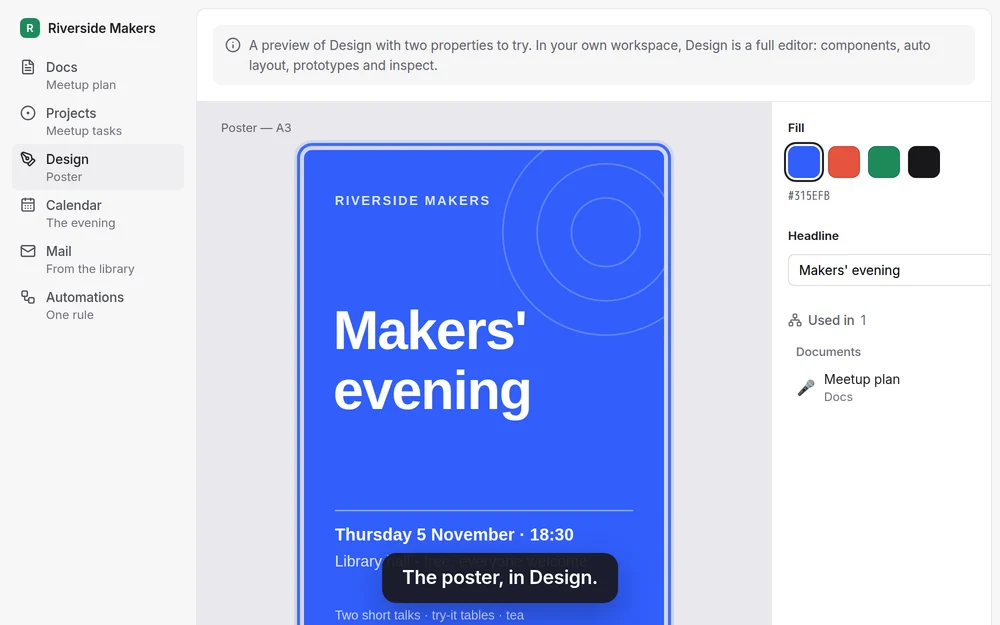Click Thursday 5 November · 18:30 on poster
The width and height of the screenshot is (1000, 625).
454,534
